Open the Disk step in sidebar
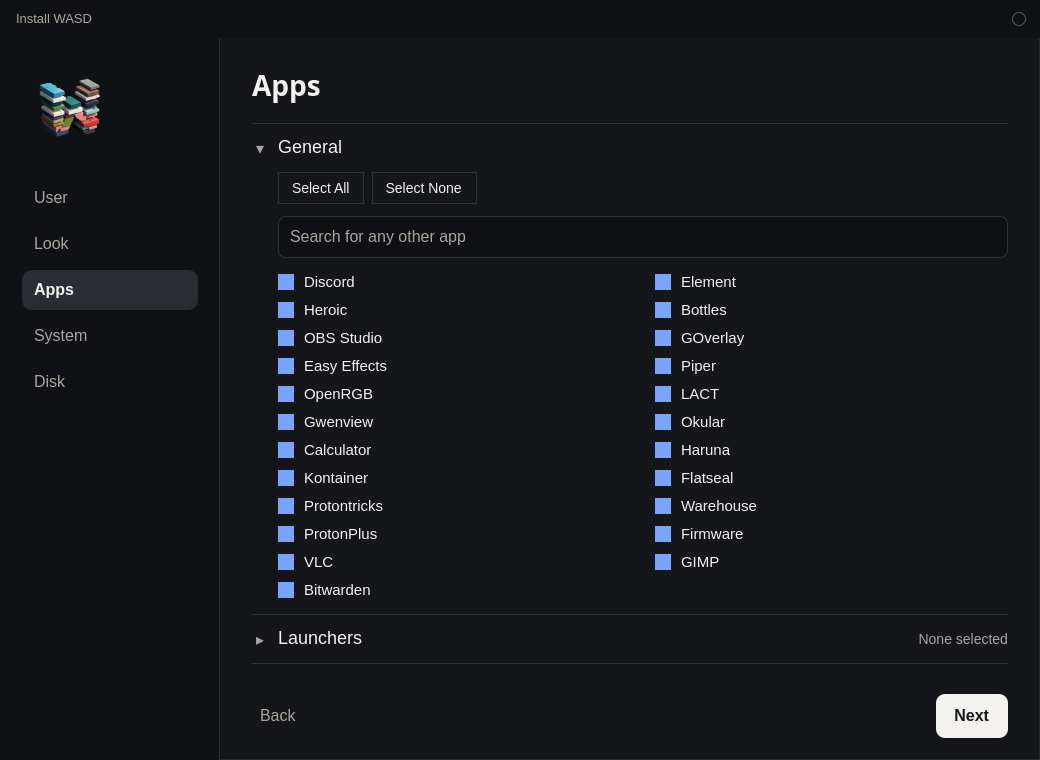1040x760 pixels. pyautogui.click(x=110, y=381)
